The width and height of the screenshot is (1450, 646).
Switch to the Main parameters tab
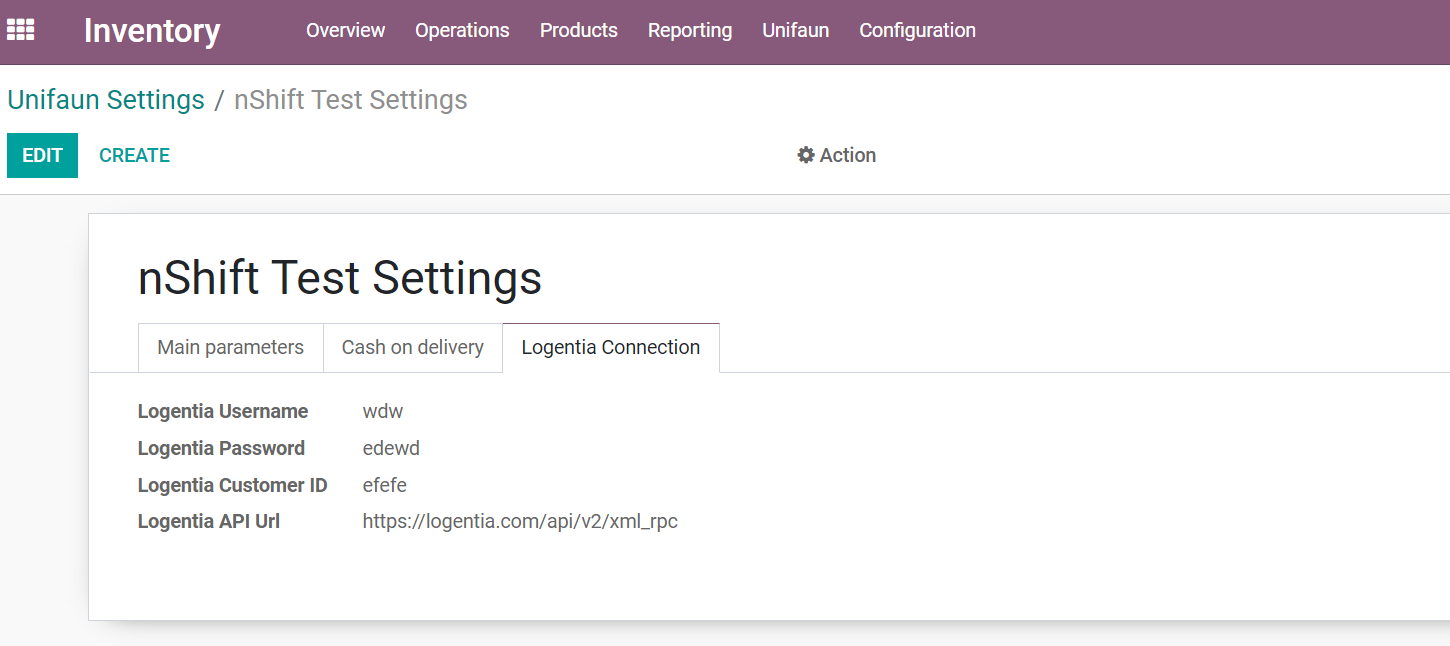(230, 347)
